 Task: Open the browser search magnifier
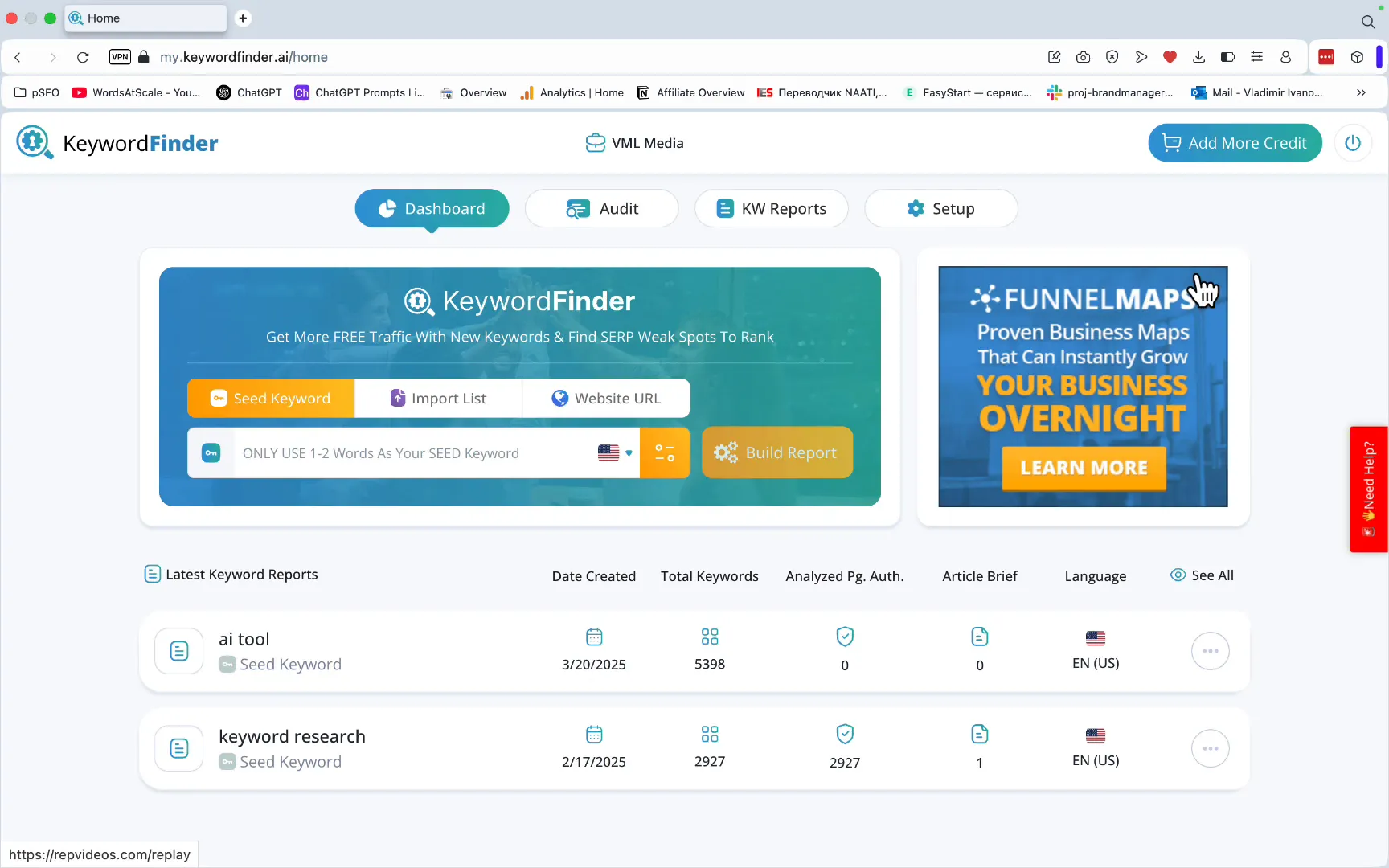click(1368, 22)
